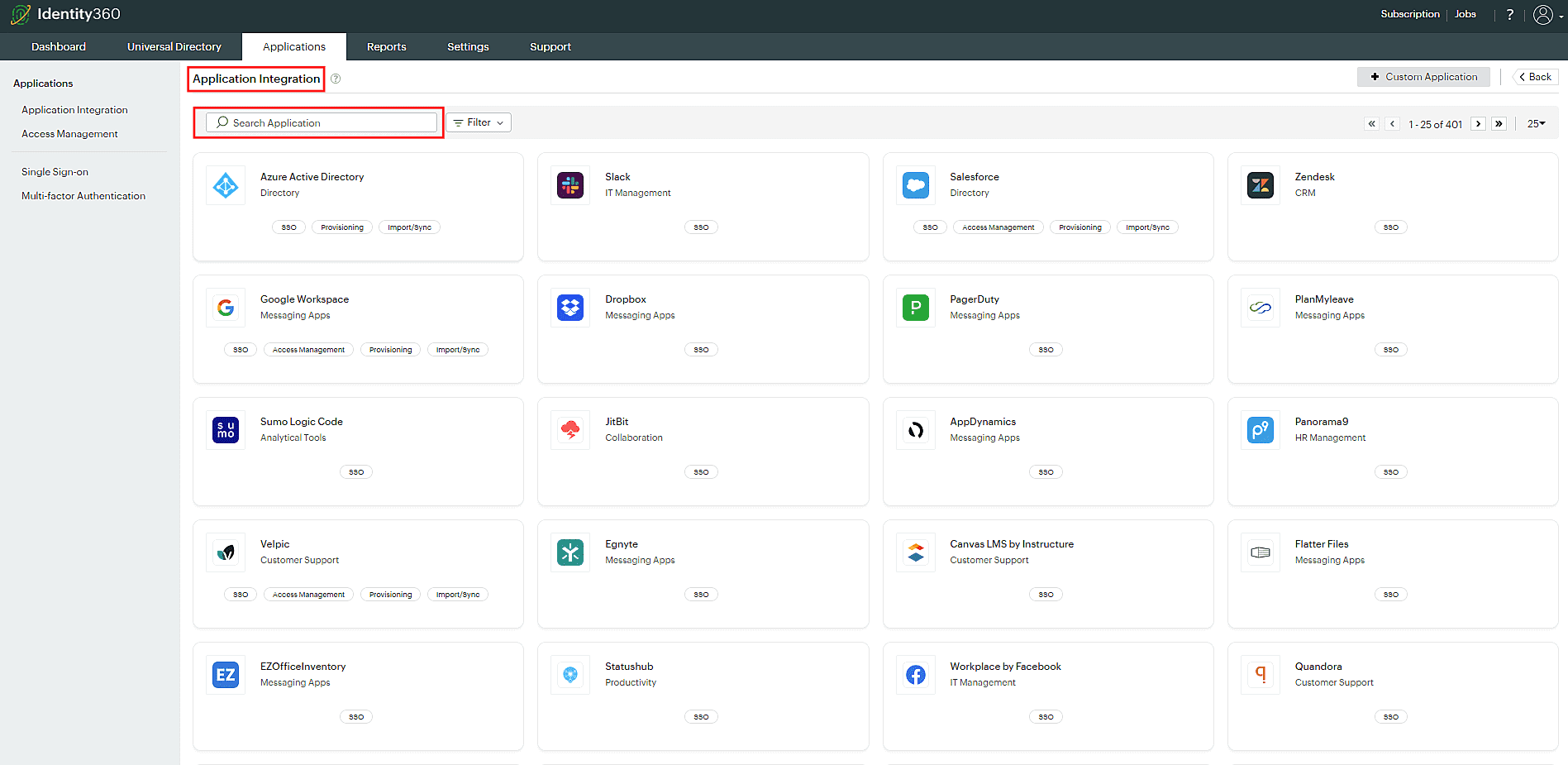1568x765 pixels.
Task: Click the help icon beside Application Integration title
Action: pos(336,79)
